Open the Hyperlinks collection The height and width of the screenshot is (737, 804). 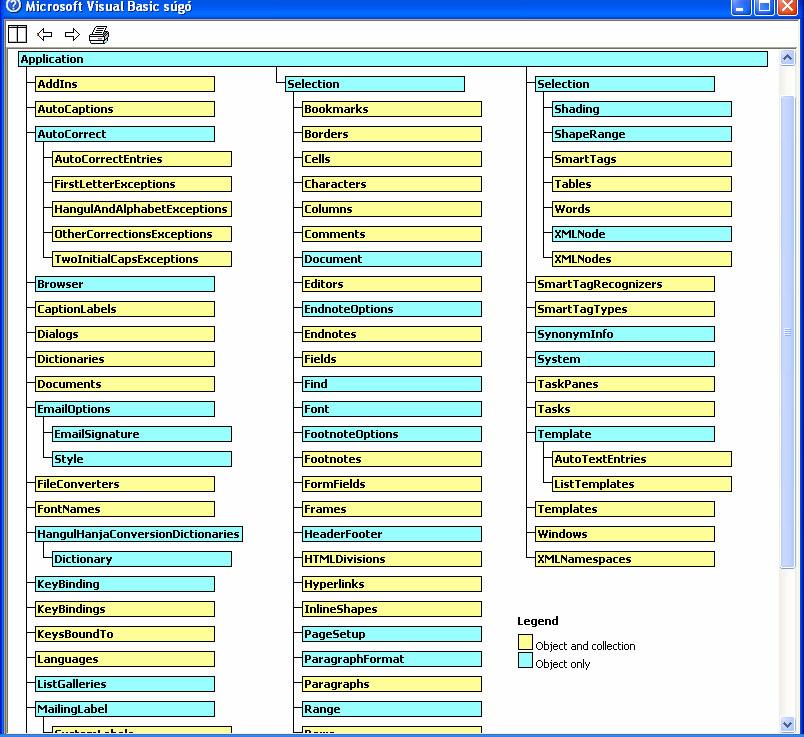[392, 584]
